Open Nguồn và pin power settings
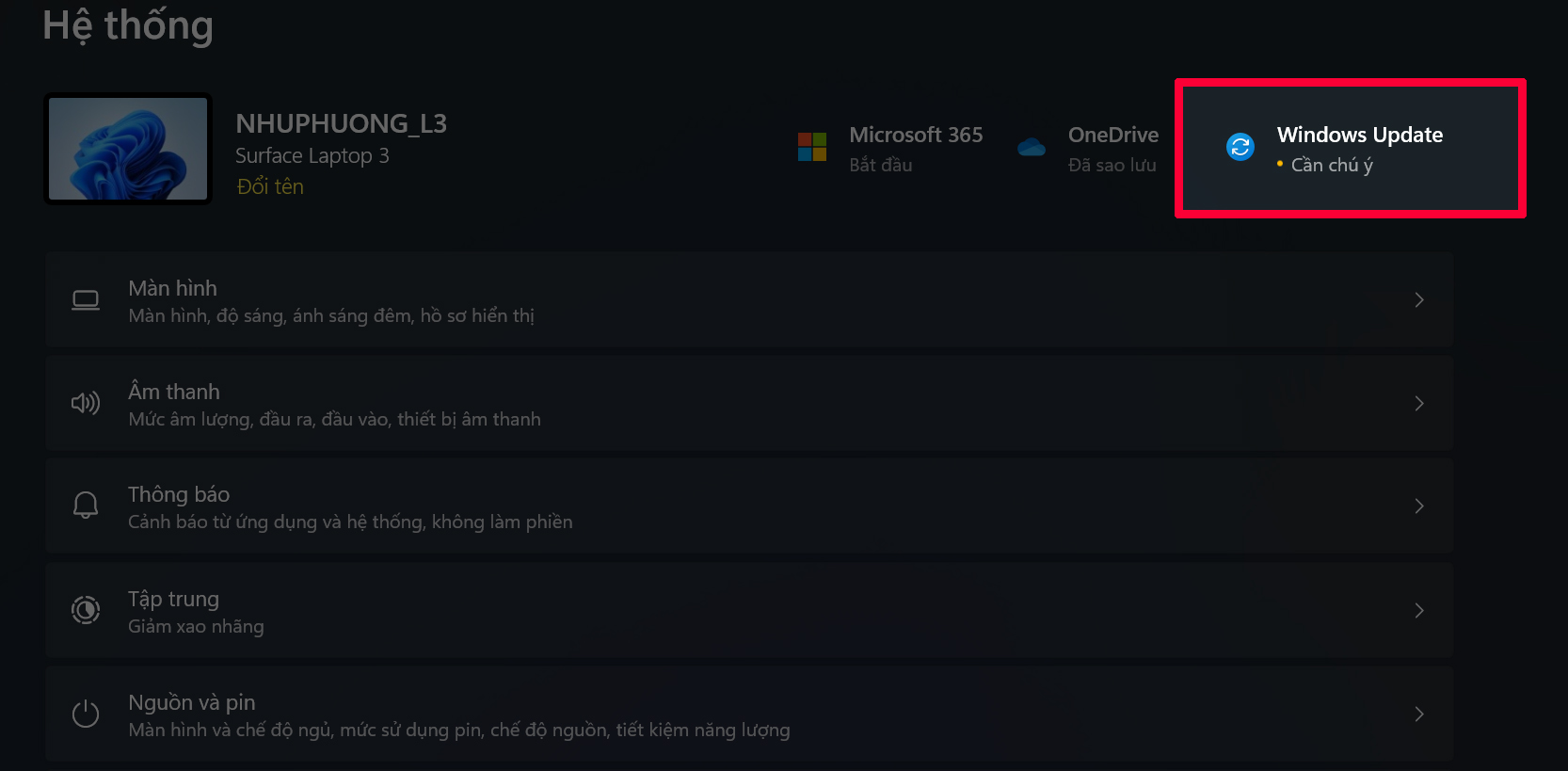Screen dimensions: 1568x771 pyautogui.click(x=749, y=714)
